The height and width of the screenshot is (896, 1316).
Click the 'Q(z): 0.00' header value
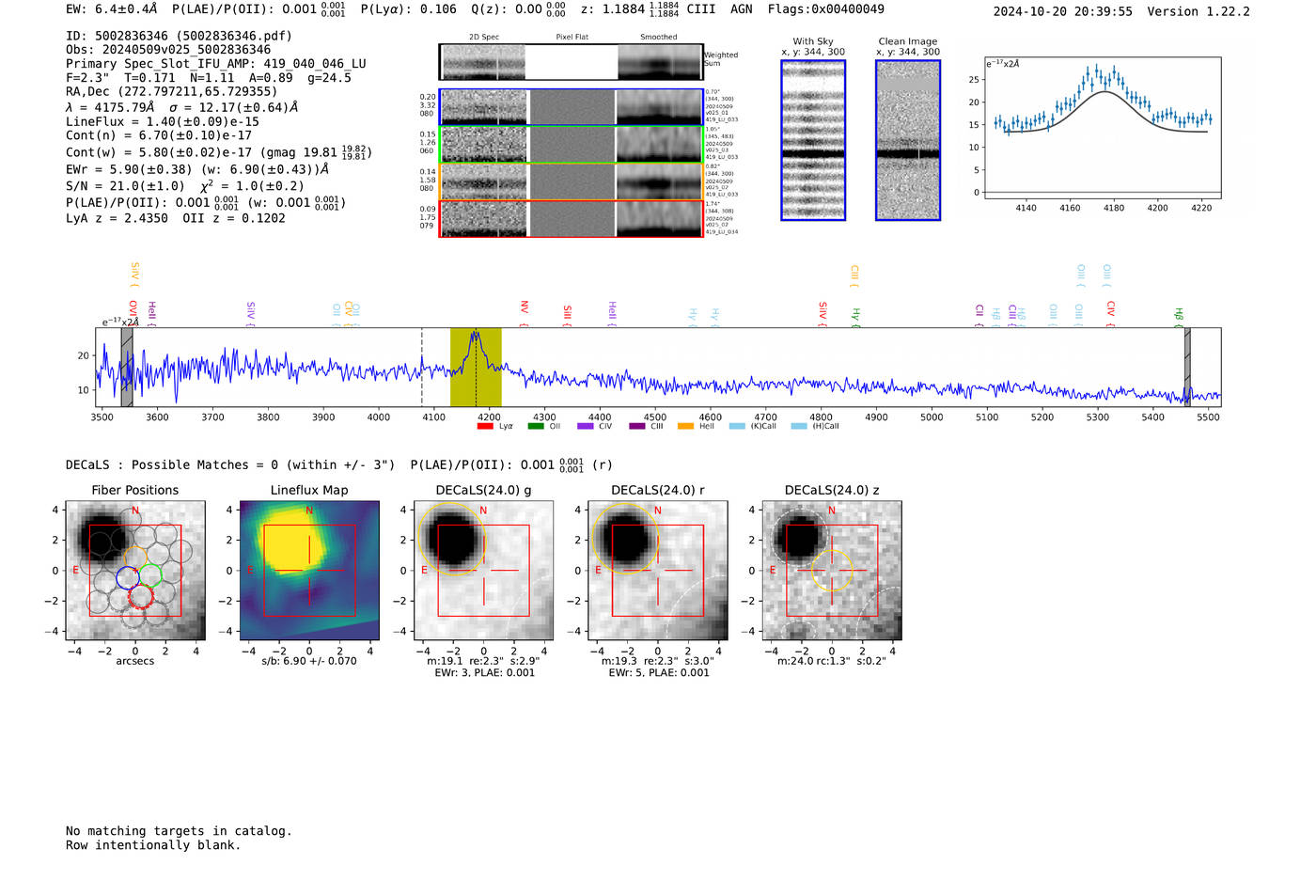click(x=507, y=9)
